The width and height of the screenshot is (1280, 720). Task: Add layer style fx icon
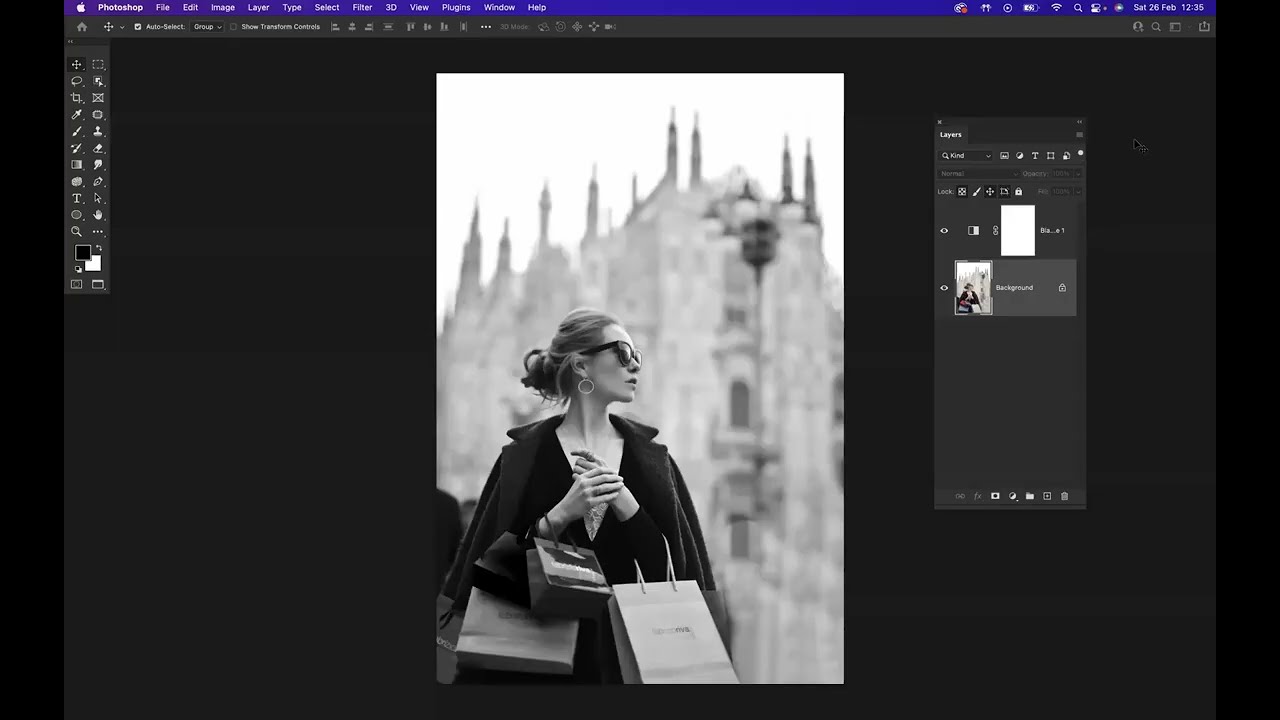coord(978,496)
